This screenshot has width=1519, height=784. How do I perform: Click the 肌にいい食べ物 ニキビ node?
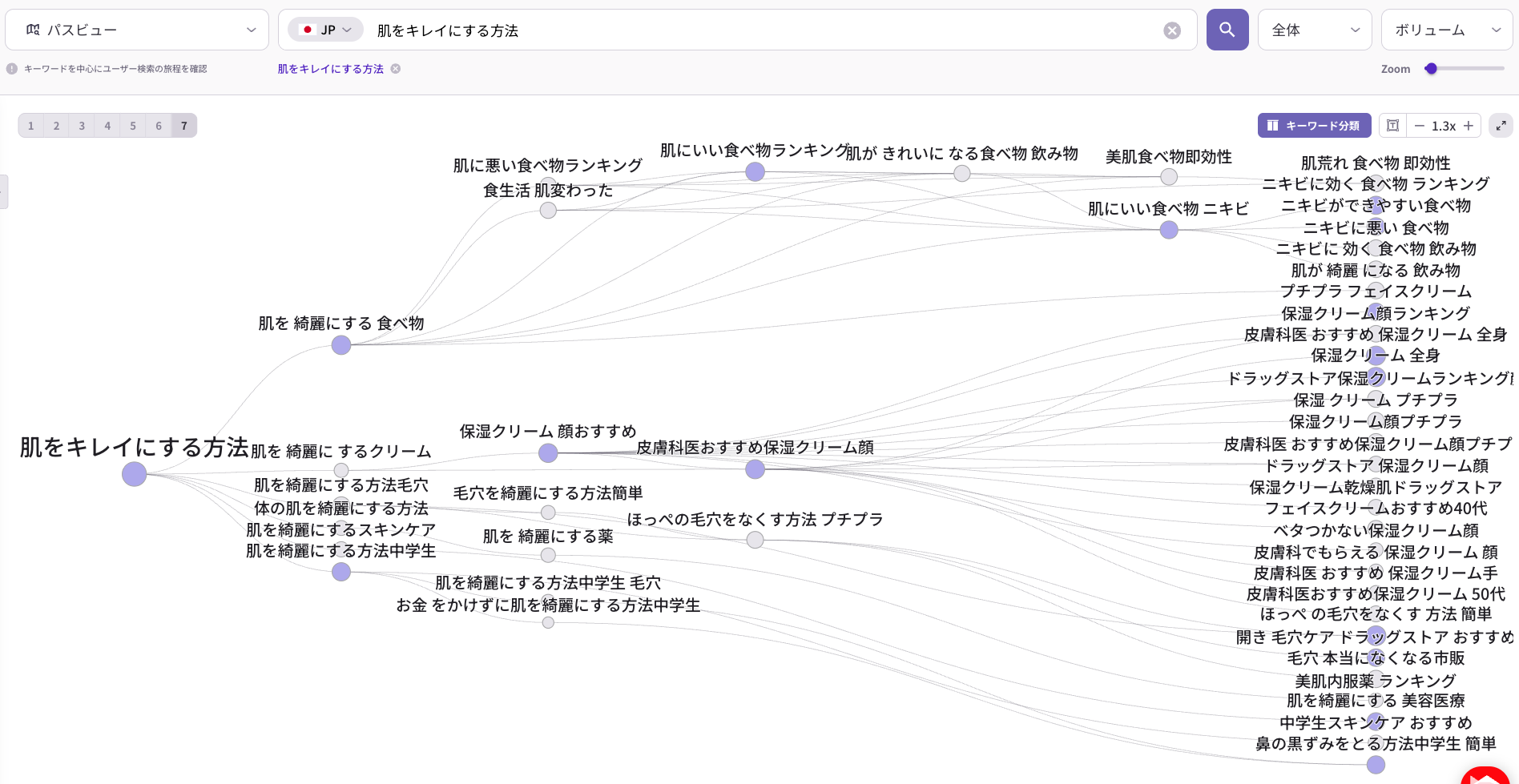[1169, 230]
